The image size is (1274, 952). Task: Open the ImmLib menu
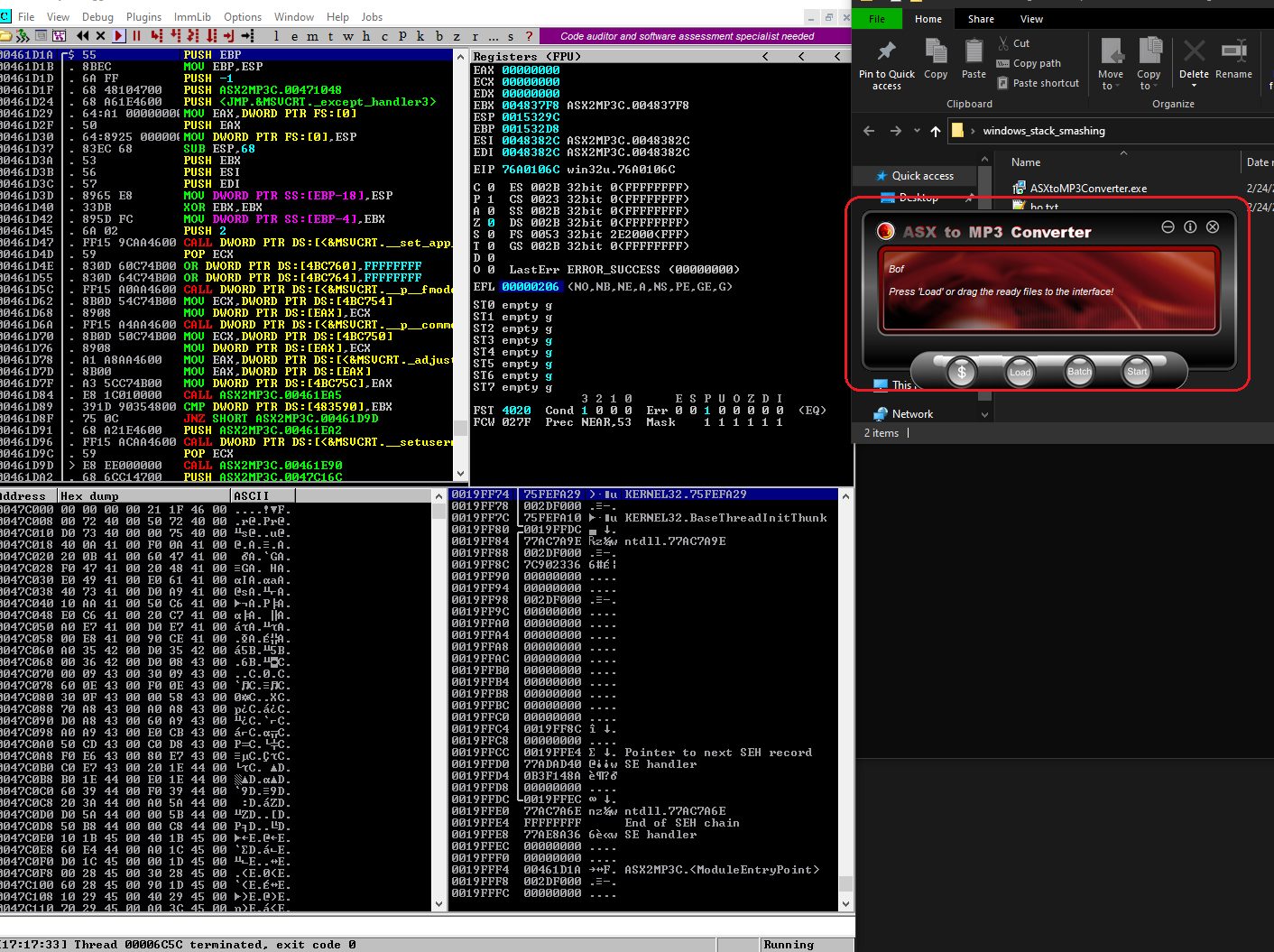point(192,17)
